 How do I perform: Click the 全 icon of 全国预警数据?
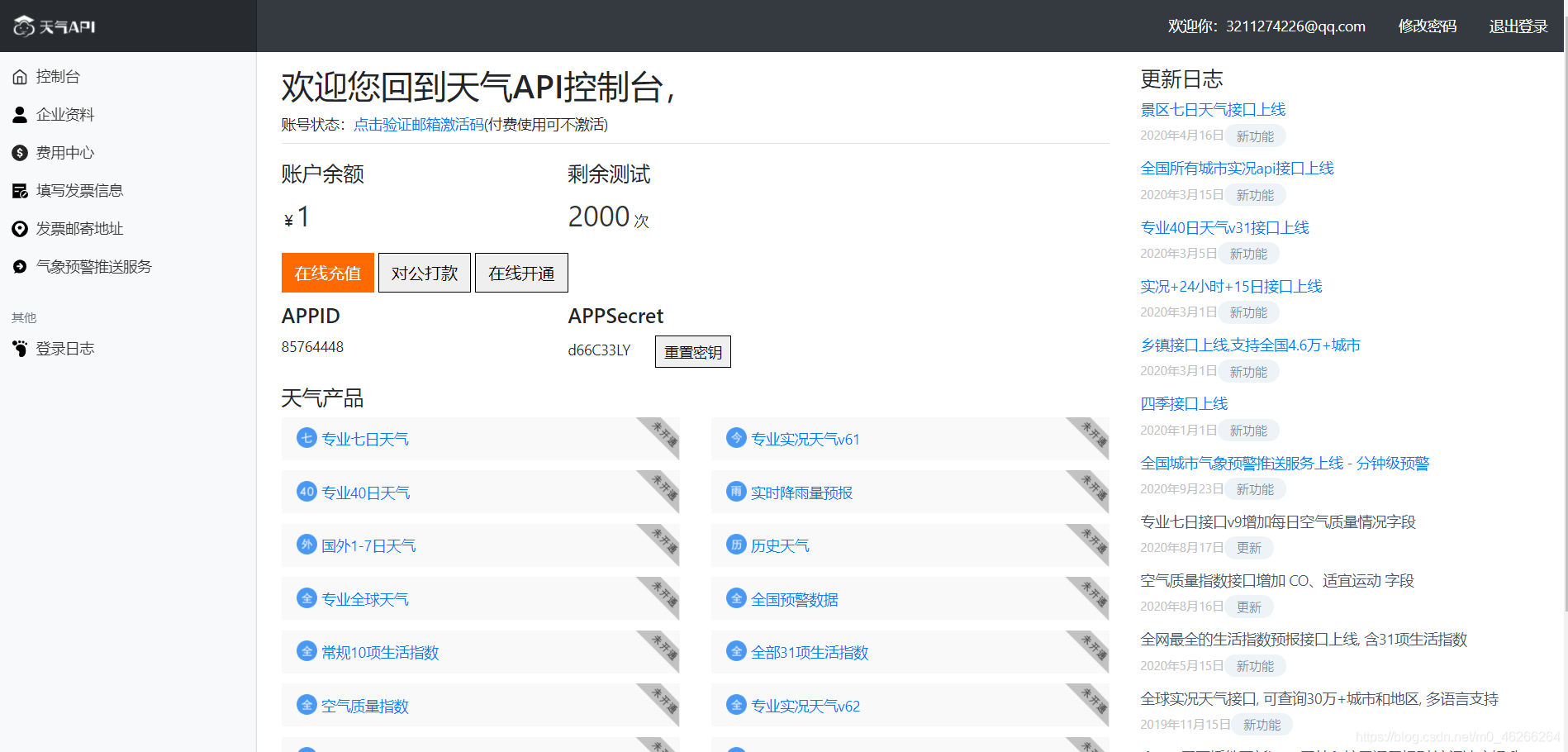point(736,598)
